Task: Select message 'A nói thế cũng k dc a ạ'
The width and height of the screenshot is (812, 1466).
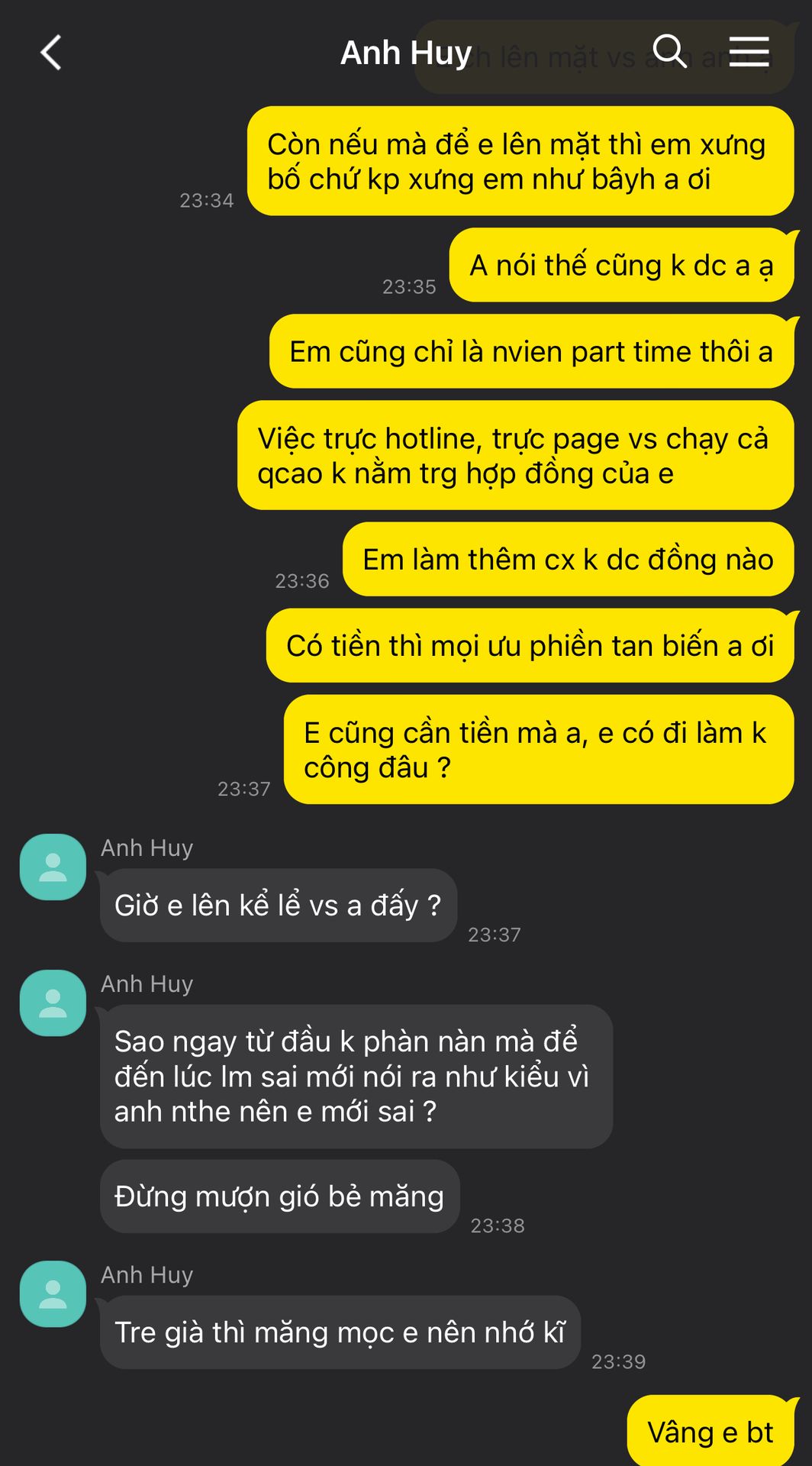Action: click(x=622, y=265)
